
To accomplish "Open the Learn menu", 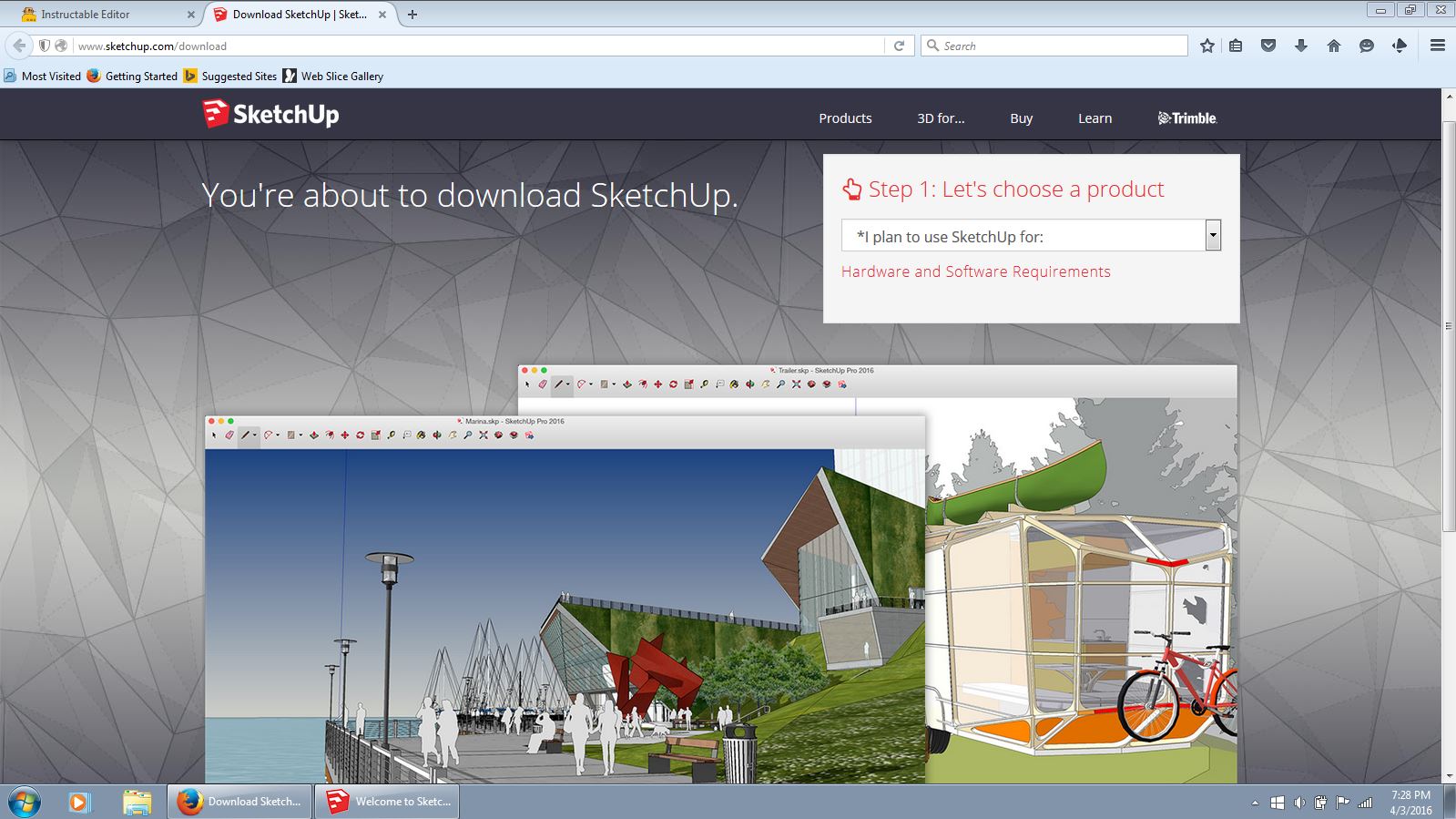I will [1095, 118].
